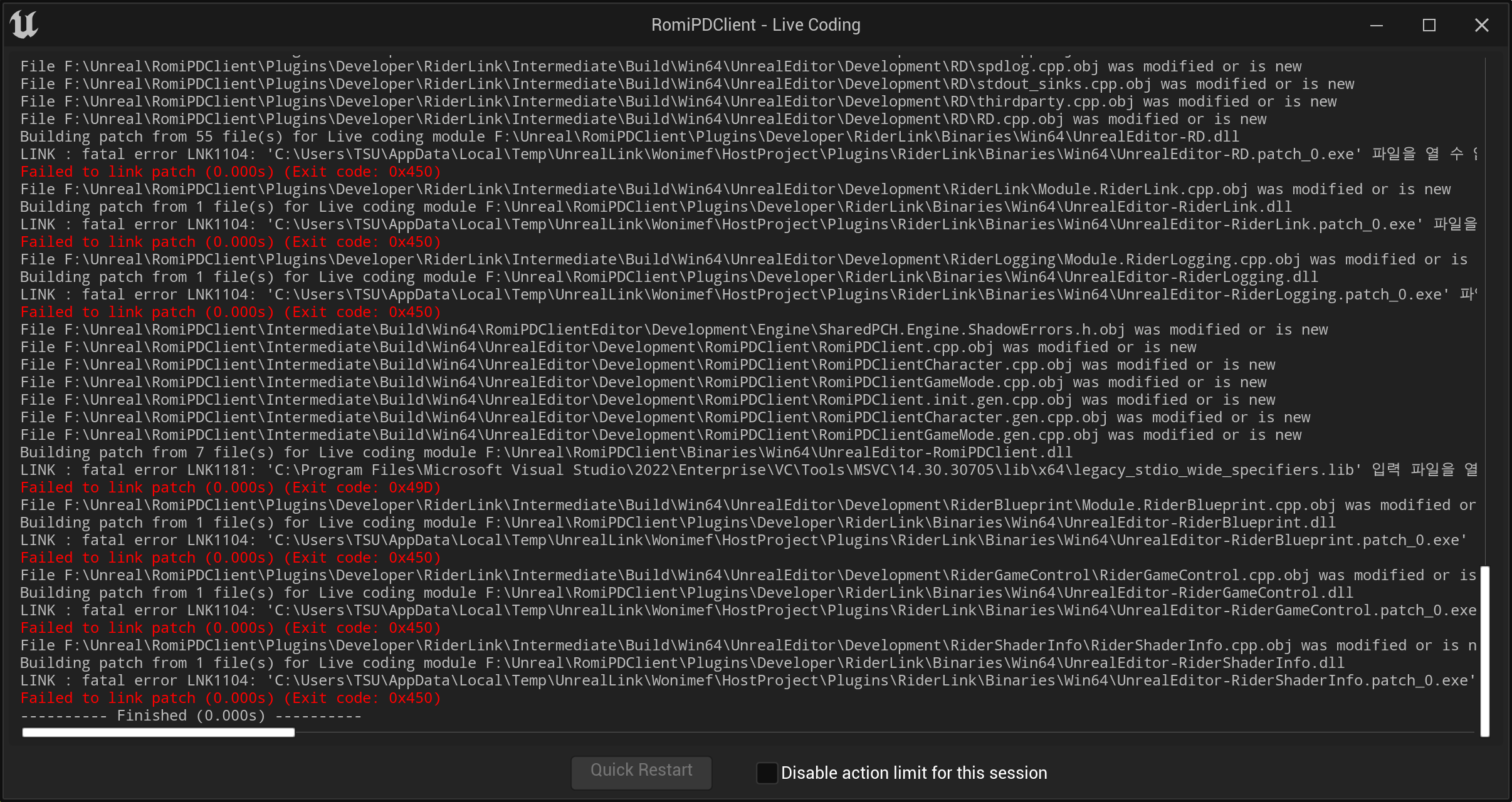Click the horizontal scrollbar track right of the thumb
The image size is (1512, 802).
[x=878, y=732]
